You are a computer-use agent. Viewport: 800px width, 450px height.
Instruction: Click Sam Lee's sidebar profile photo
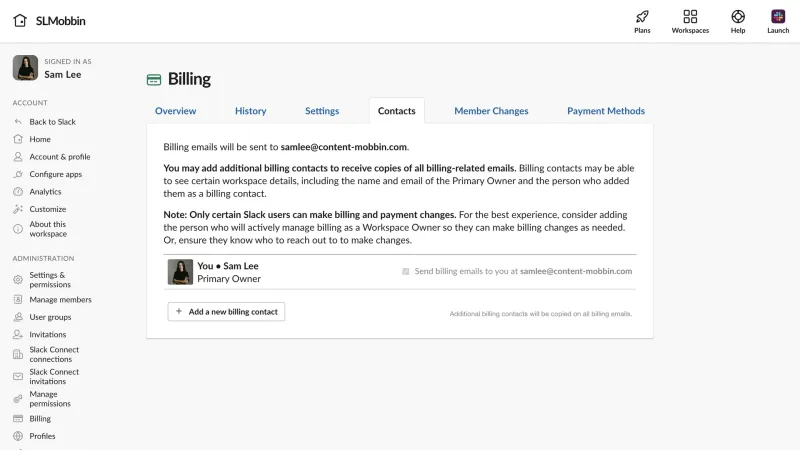pyautogui.click(x=25, y=68)
